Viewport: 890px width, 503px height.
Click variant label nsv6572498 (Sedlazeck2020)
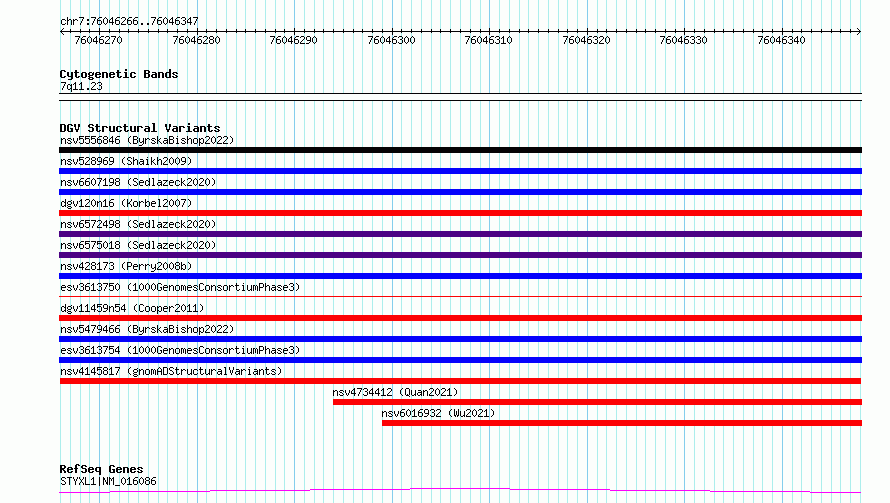pyautogui.click(x=138, y=224)
